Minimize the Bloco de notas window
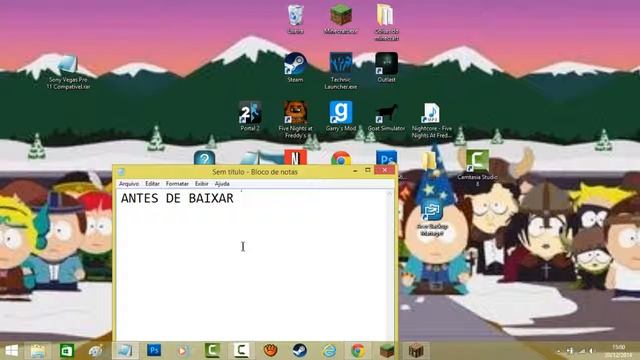The width and height of the screenshot is (640, 360). (x=355, y=170)
